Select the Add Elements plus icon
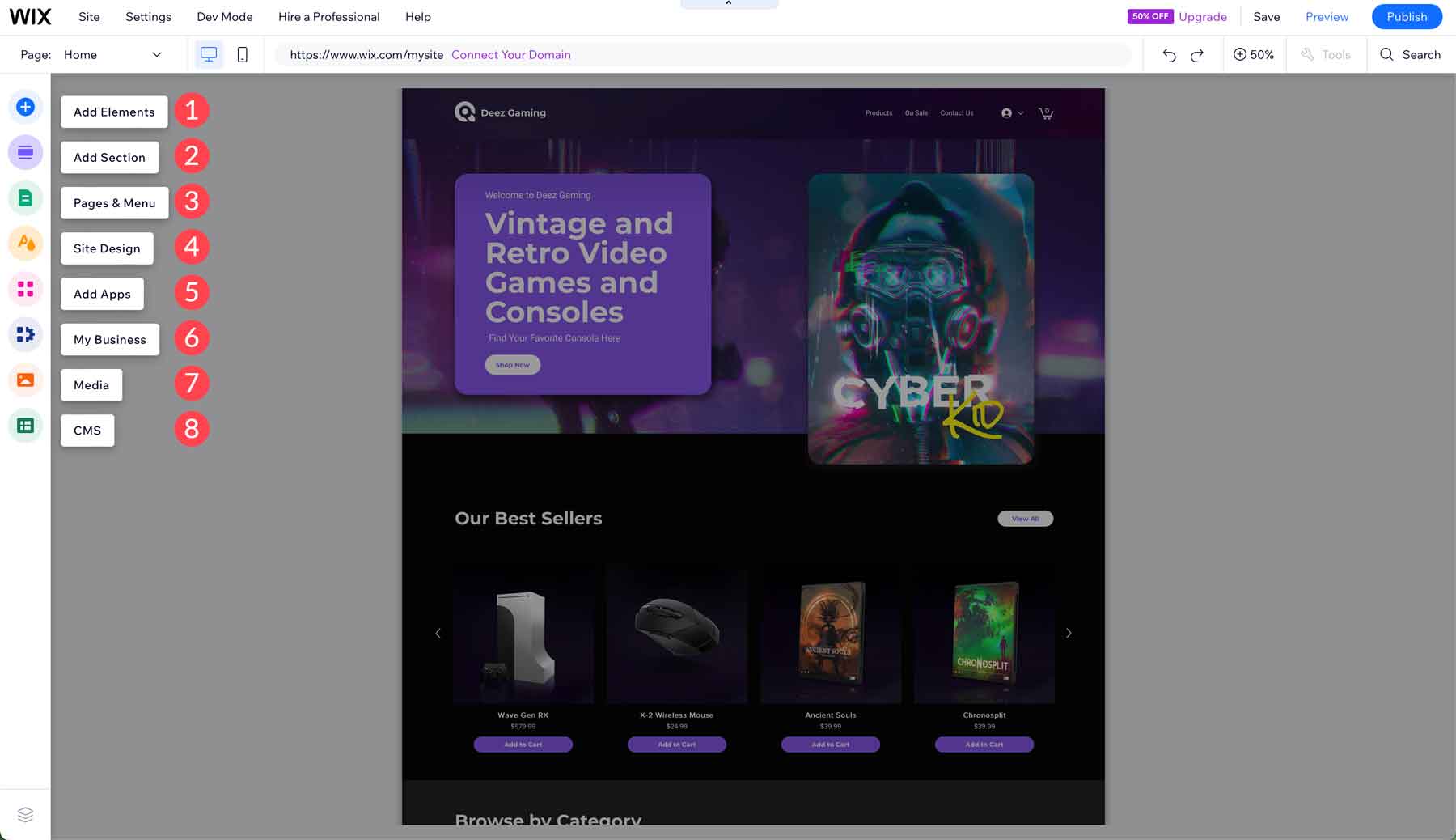Image resolution: width=1456 pixels, height=840 pixels. 25,106
